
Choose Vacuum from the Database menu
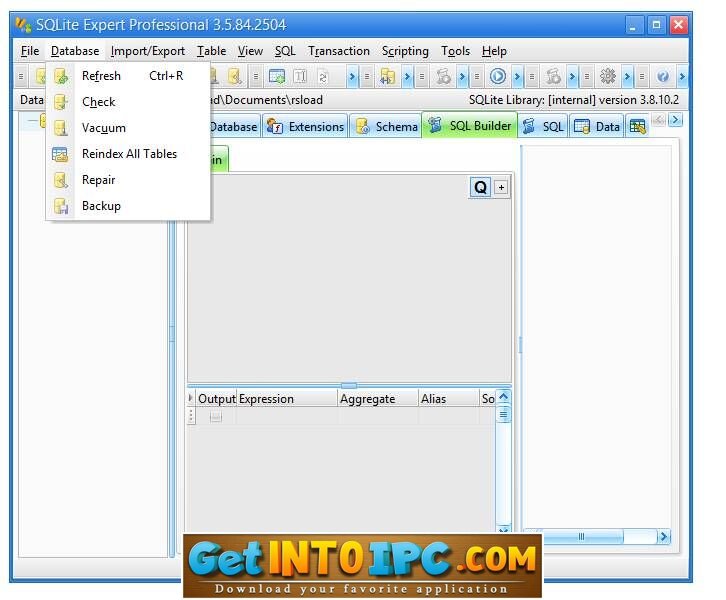click(128, 128)
